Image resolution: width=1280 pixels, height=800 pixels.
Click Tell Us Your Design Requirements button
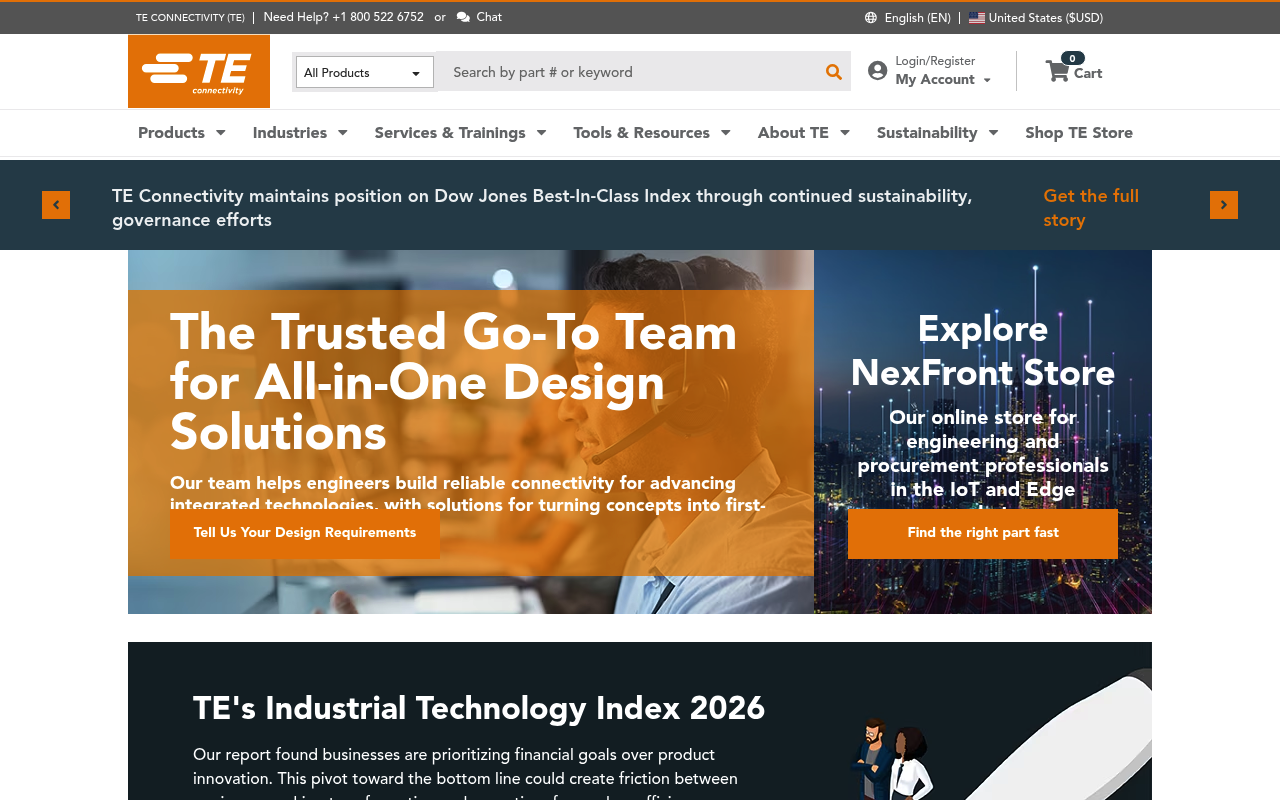[x=305, y=533]
